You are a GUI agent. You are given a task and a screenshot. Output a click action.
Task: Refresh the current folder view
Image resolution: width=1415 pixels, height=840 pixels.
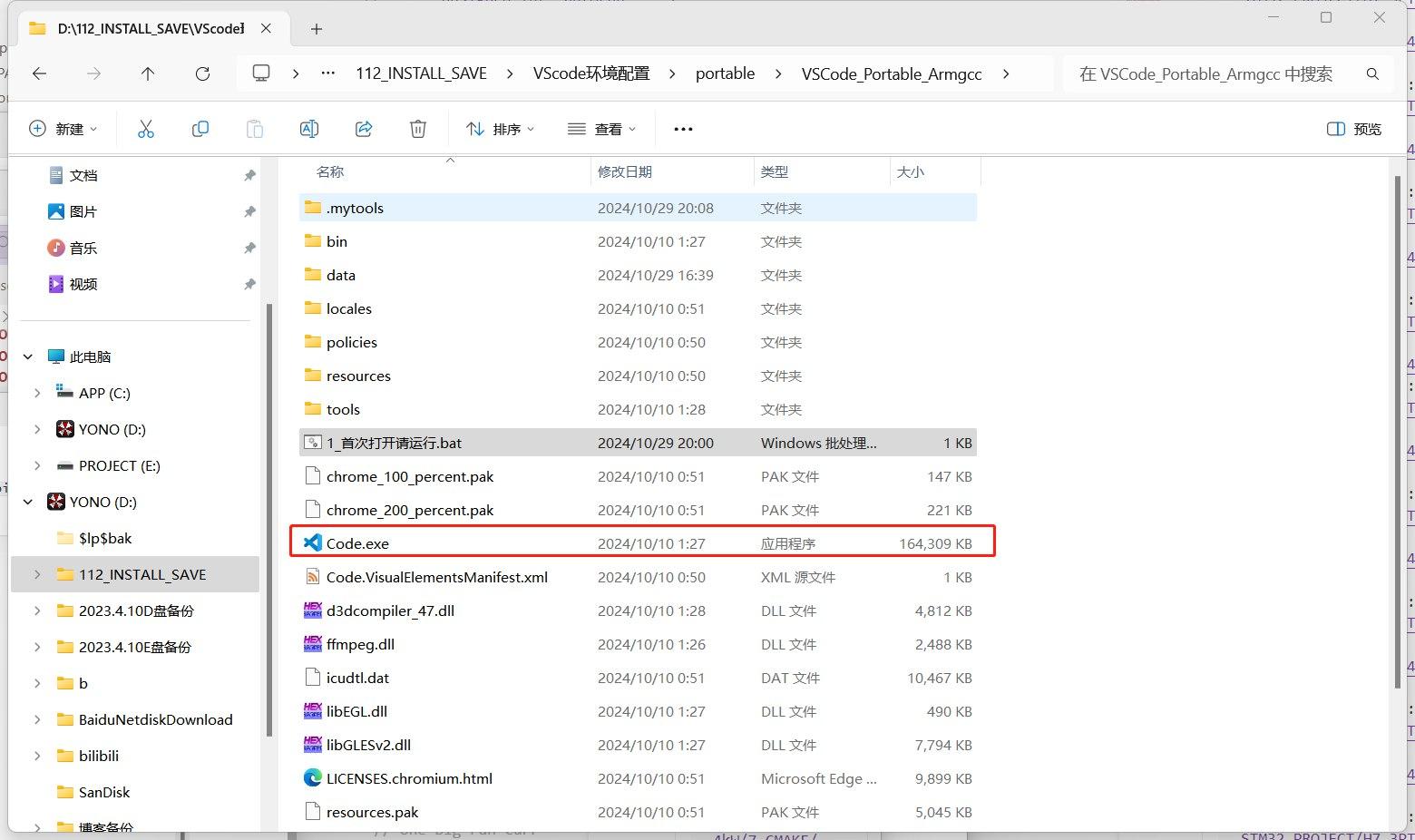pyautogui.click(x=202, y=73)
